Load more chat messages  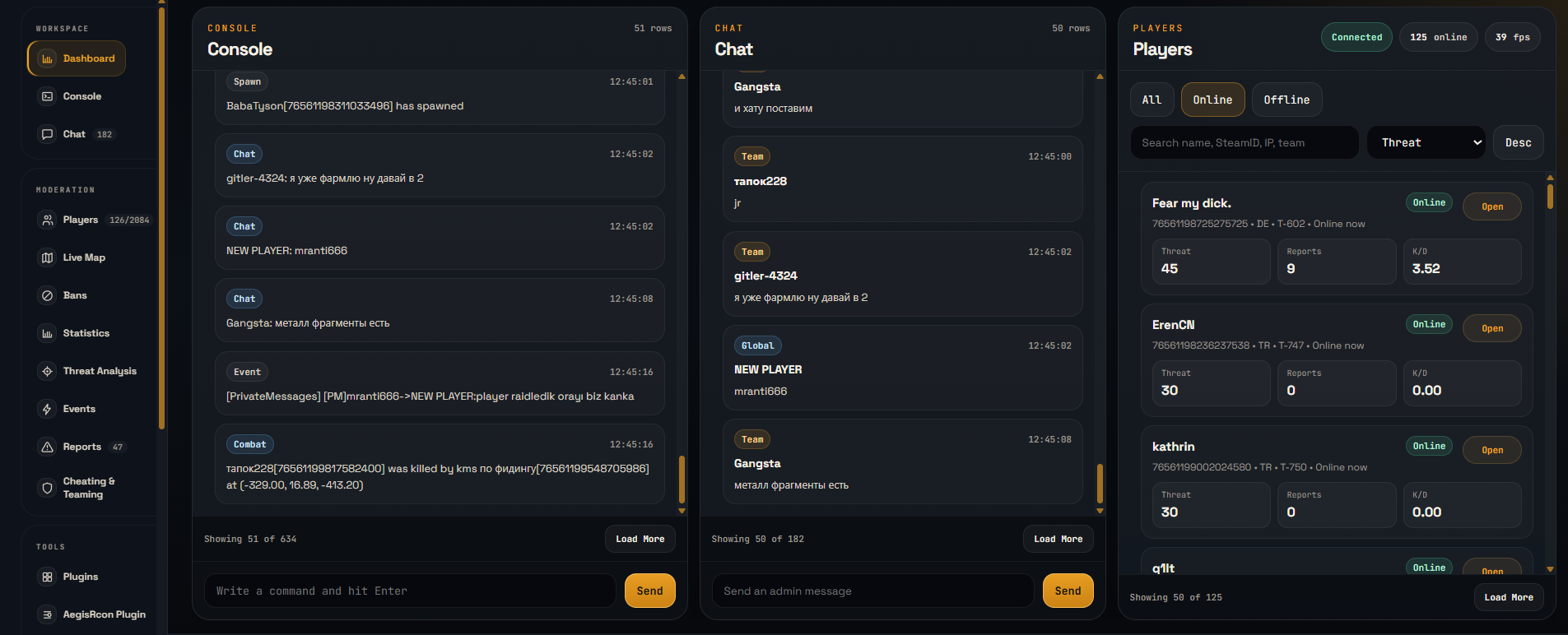tap(1058, 539)
